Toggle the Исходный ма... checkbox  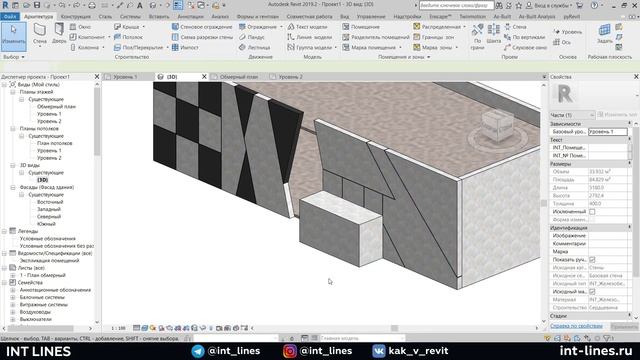(x=592, y=292)
